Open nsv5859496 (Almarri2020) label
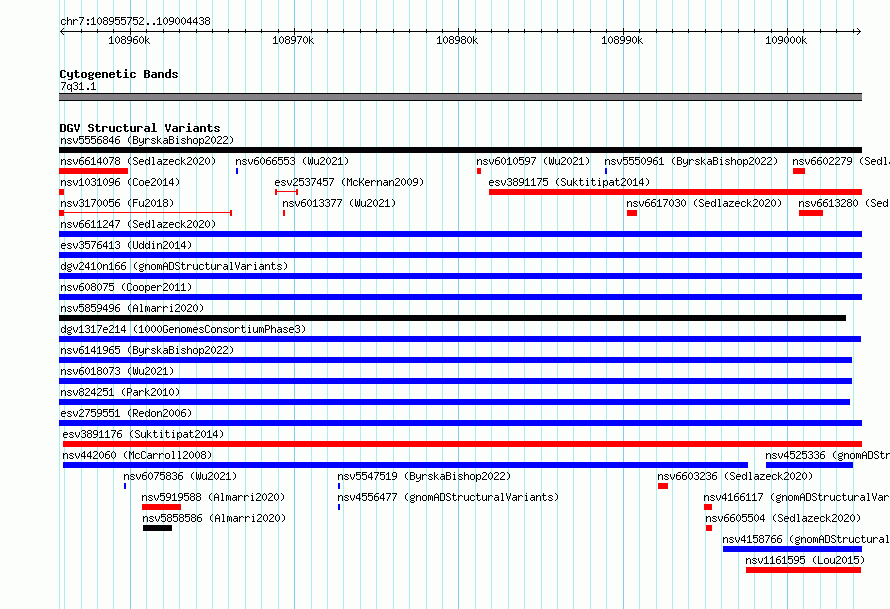 132,308
